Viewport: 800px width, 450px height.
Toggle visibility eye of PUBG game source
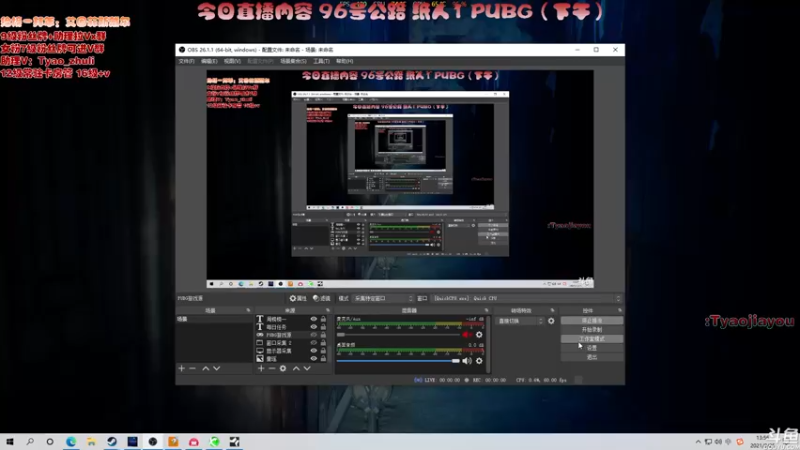click(314, 335)
